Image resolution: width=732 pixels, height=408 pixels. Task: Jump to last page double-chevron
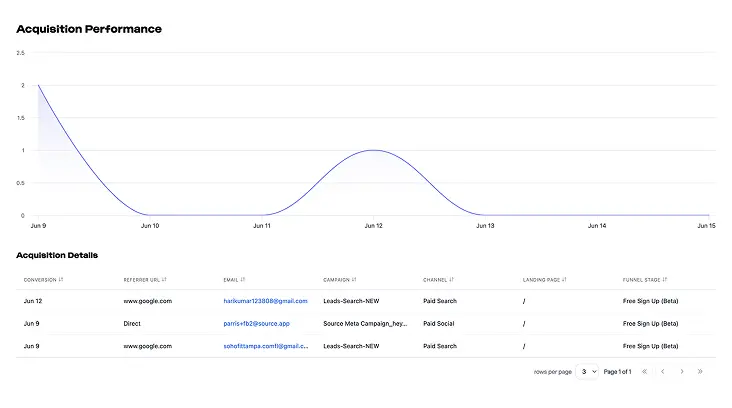pyautogui.click(x=700, y=372)
